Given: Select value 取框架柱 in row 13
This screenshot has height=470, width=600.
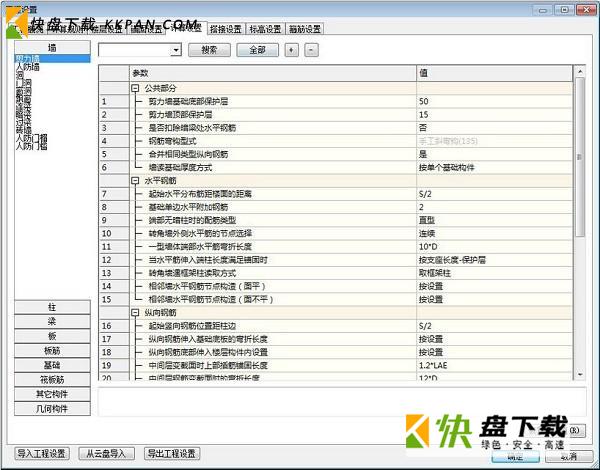Looking at the screenshot, I should 494,273.
